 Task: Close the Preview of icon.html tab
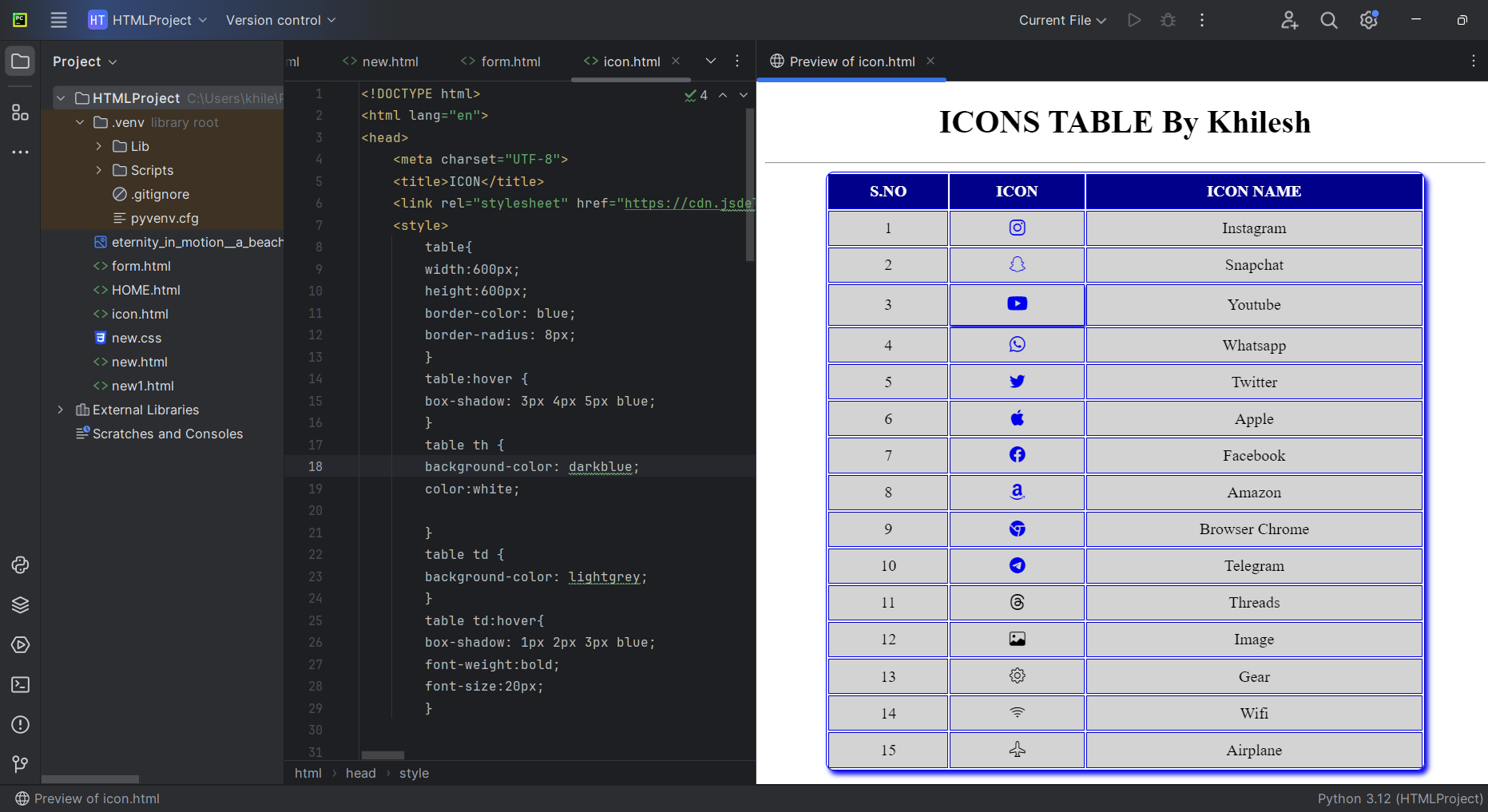coord(930,61)
